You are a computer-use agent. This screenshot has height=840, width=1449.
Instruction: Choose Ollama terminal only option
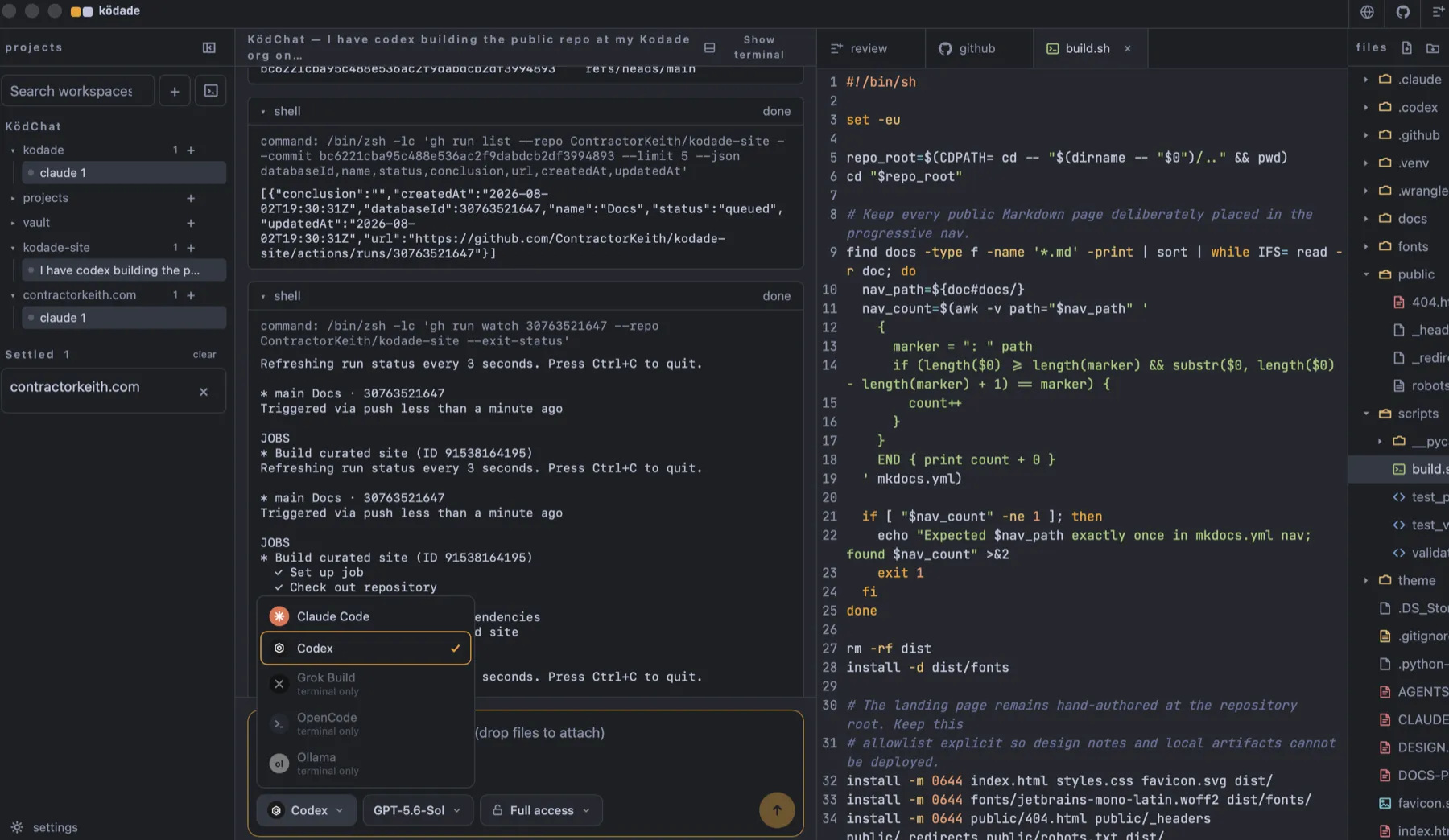365,764
